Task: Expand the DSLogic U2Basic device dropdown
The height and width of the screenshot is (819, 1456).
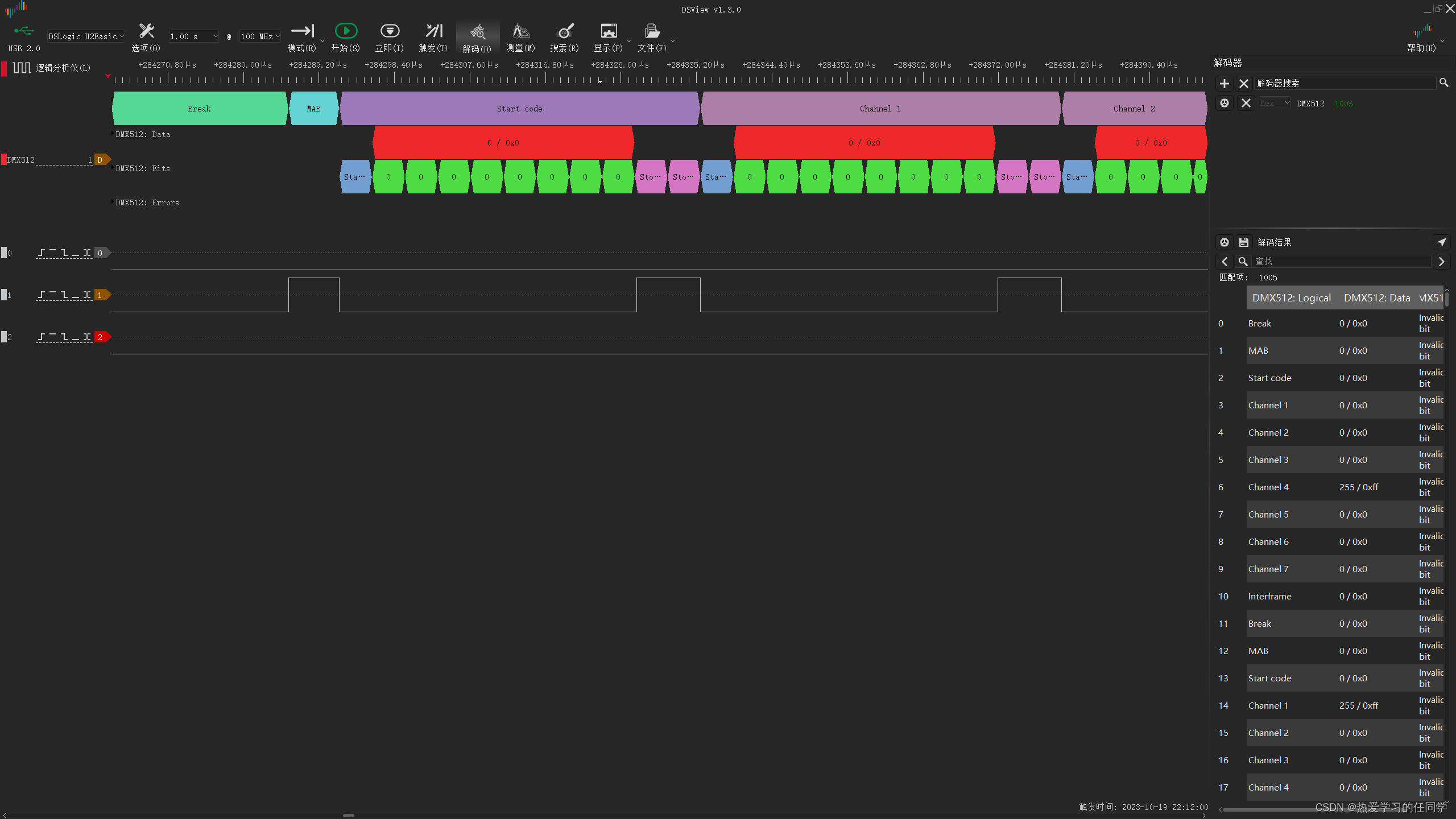Action: [86, 36]
